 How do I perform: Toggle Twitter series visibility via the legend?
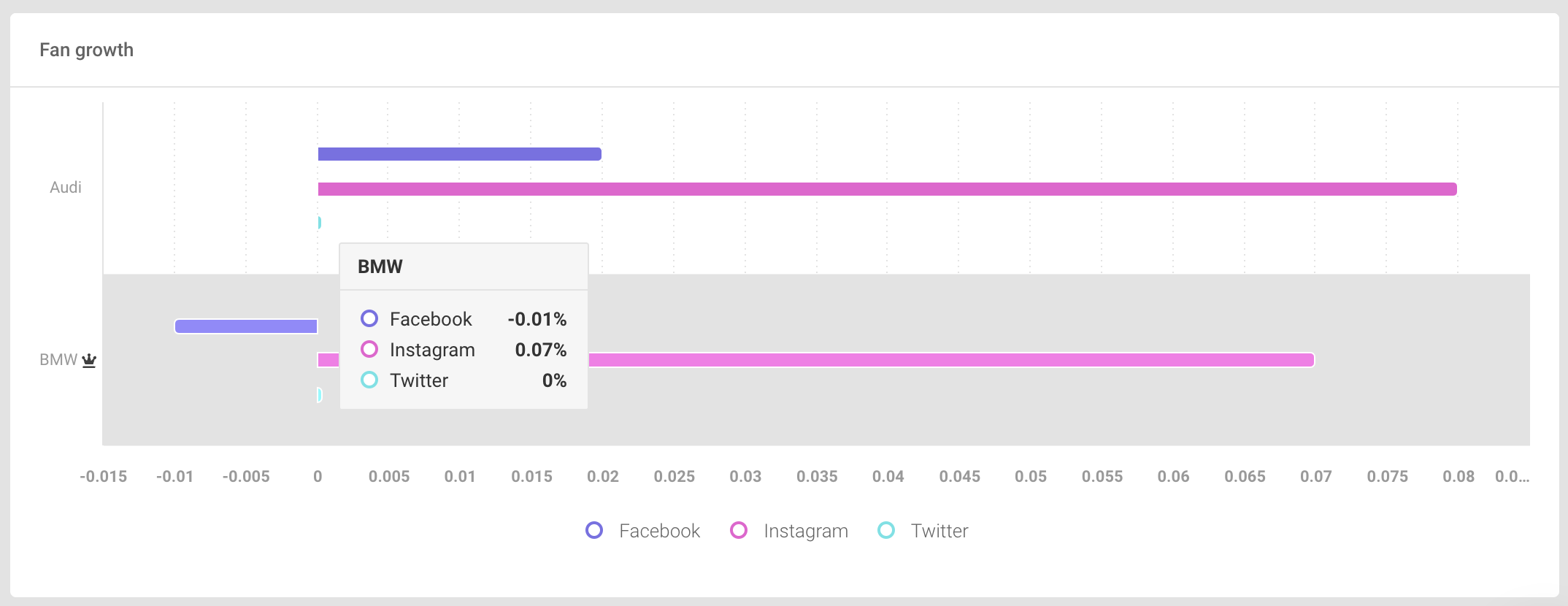[x=939, y=531]
